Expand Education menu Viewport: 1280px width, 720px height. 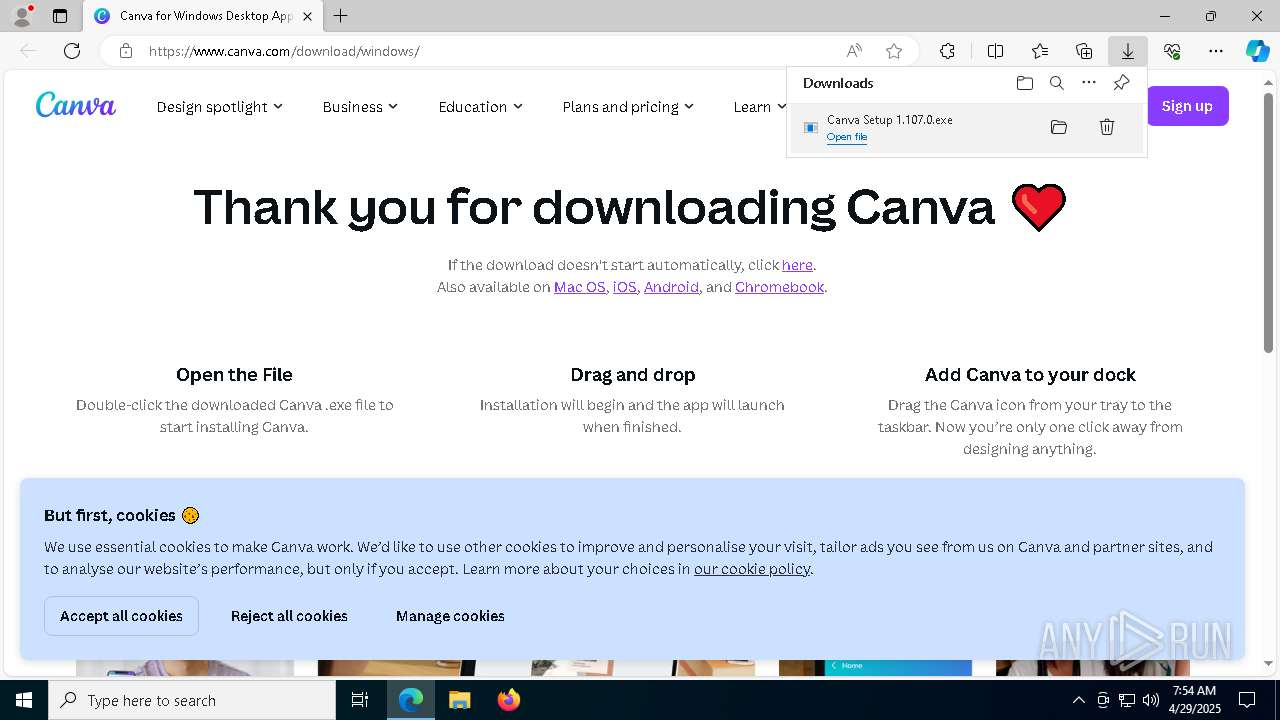point(480,107)
